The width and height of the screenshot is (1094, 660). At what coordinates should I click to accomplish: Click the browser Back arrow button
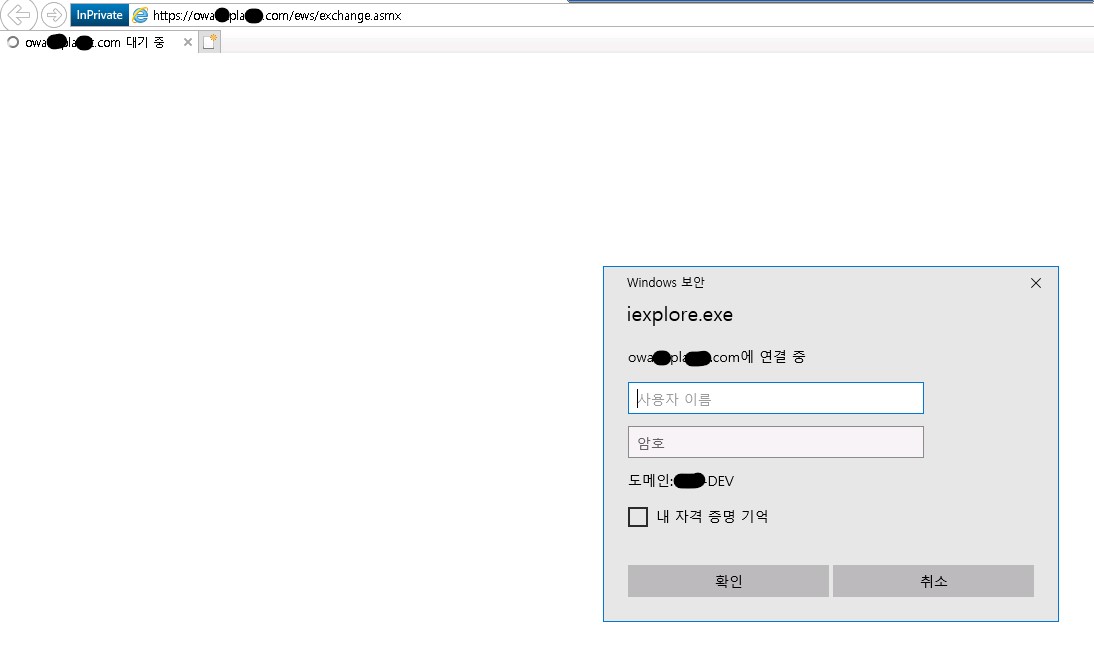click(19, 15)
